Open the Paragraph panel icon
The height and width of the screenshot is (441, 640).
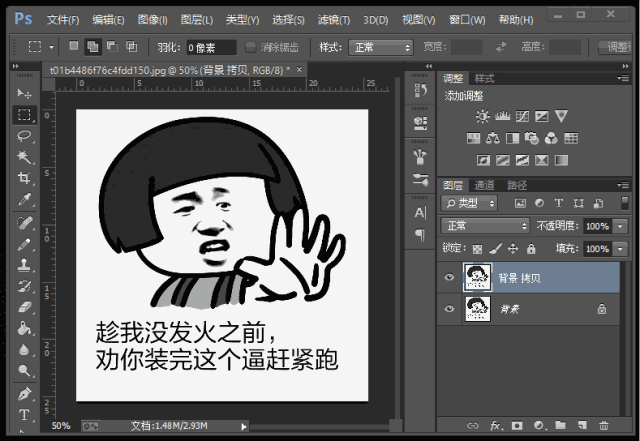(x=420, y=235)
